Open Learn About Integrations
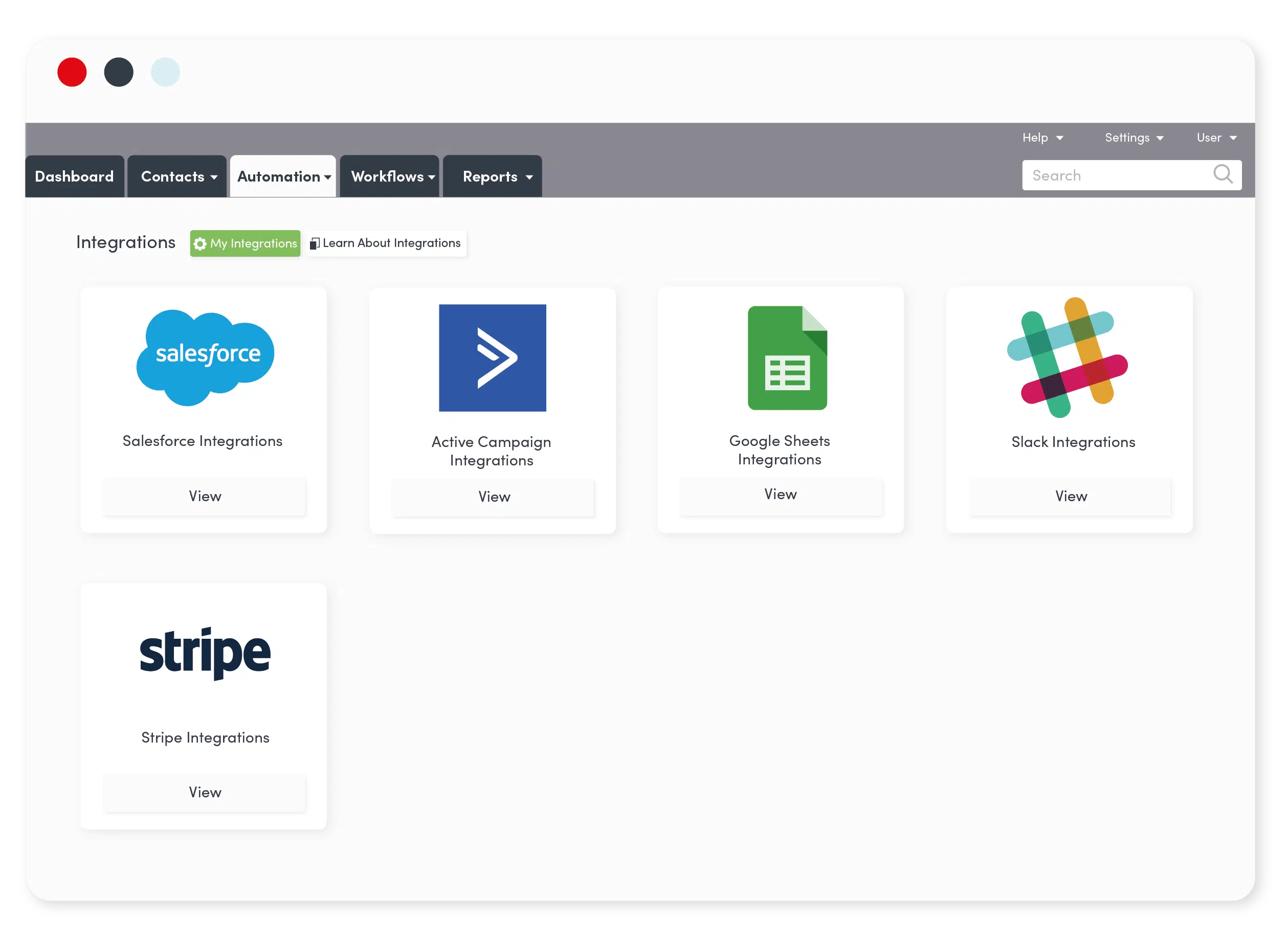Viewport: 1288px width, 940px height. point(386,243)
